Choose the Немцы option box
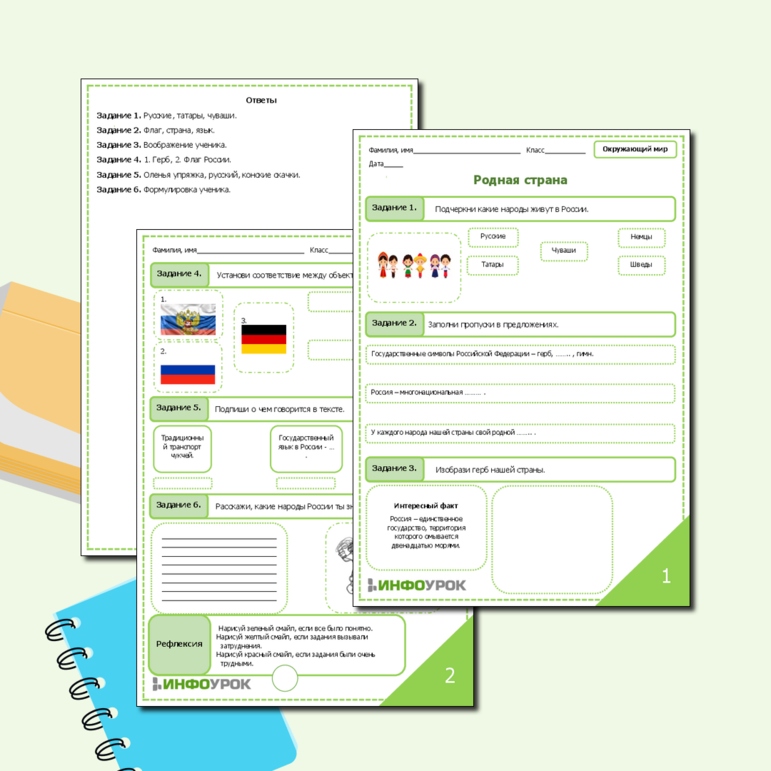Screen dimensions: 771x771 (641, 238)
